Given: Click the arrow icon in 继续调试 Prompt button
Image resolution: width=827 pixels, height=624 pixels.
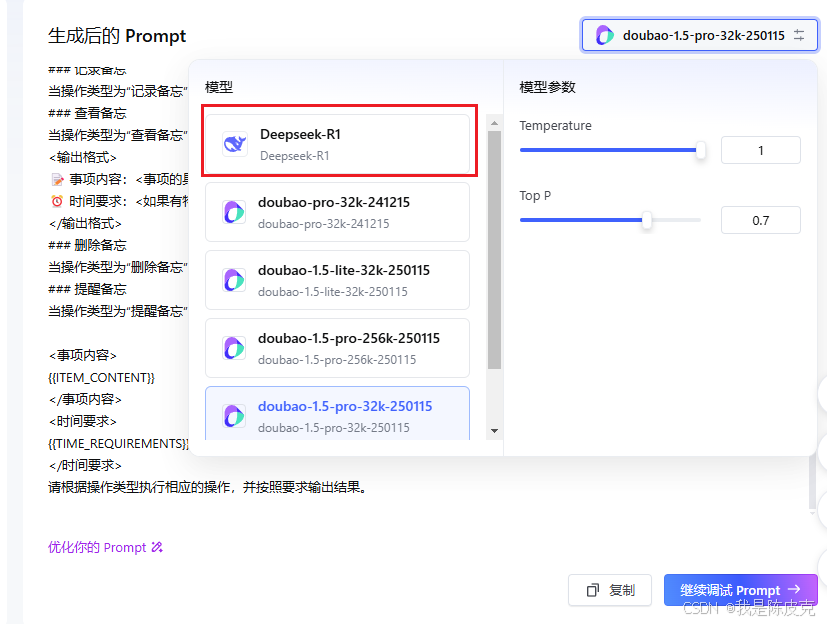Looking at the screenshot, I should pos(795,589).
